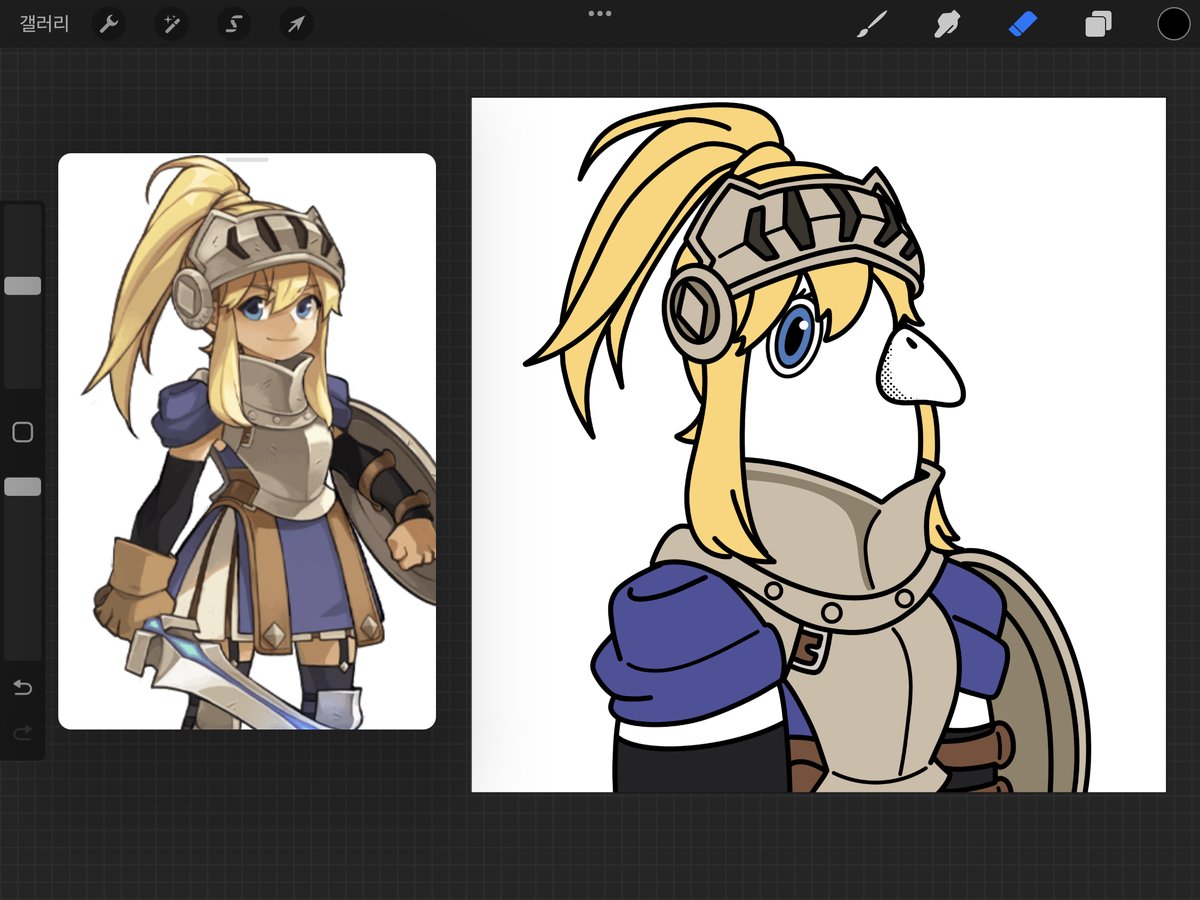The image size is (1200, 900).
Task: Tap the square modify button in sidebar
Action: click(22, 432)
